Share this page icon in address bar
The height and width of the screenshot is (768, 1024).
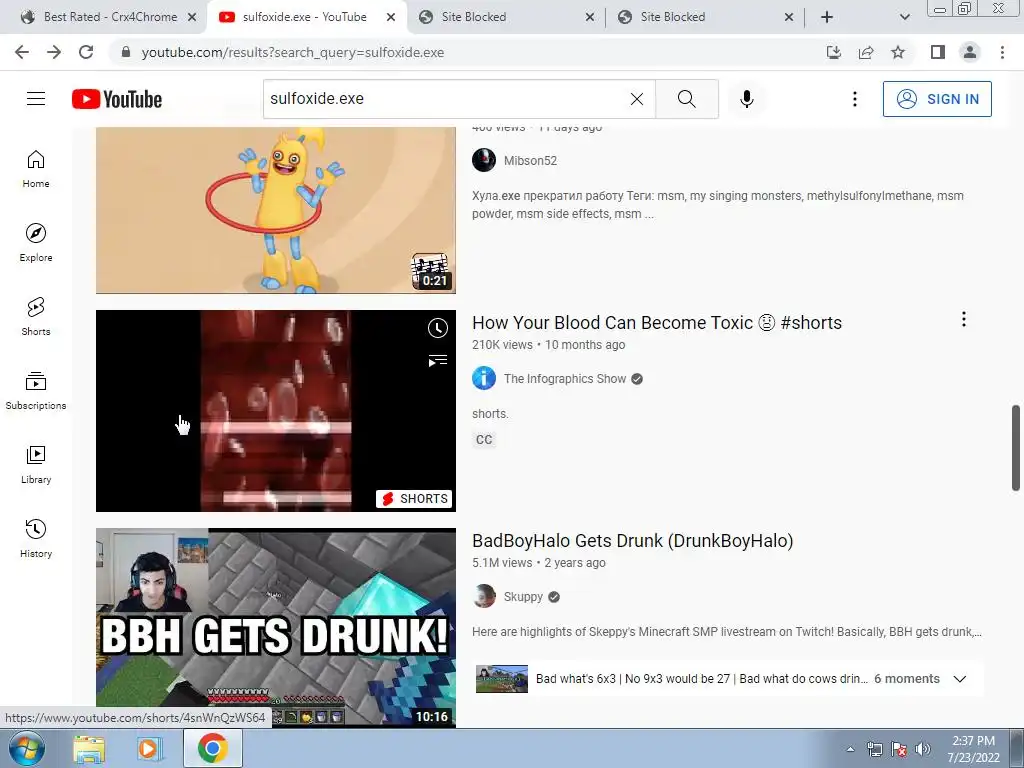[x=866, y=52]
